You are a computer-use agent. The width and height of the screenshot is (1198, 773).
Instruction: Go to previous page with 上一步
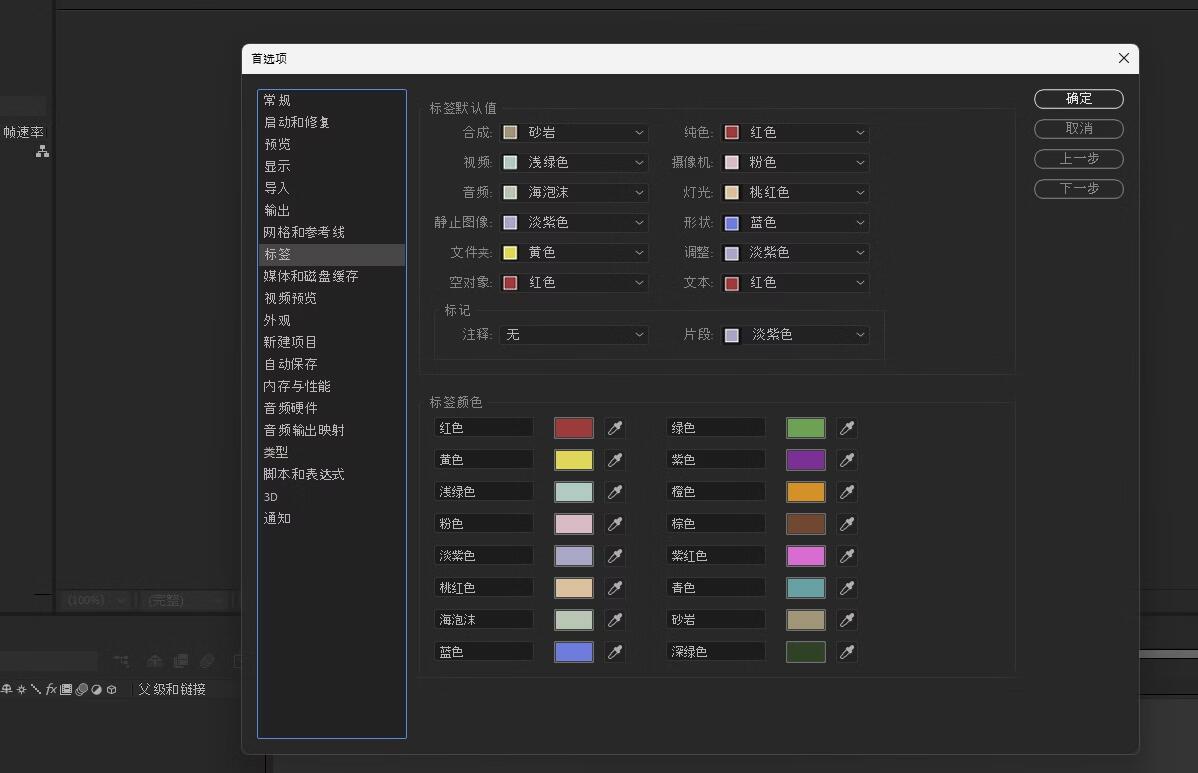pyautogui.click(x=1079, y=159)
